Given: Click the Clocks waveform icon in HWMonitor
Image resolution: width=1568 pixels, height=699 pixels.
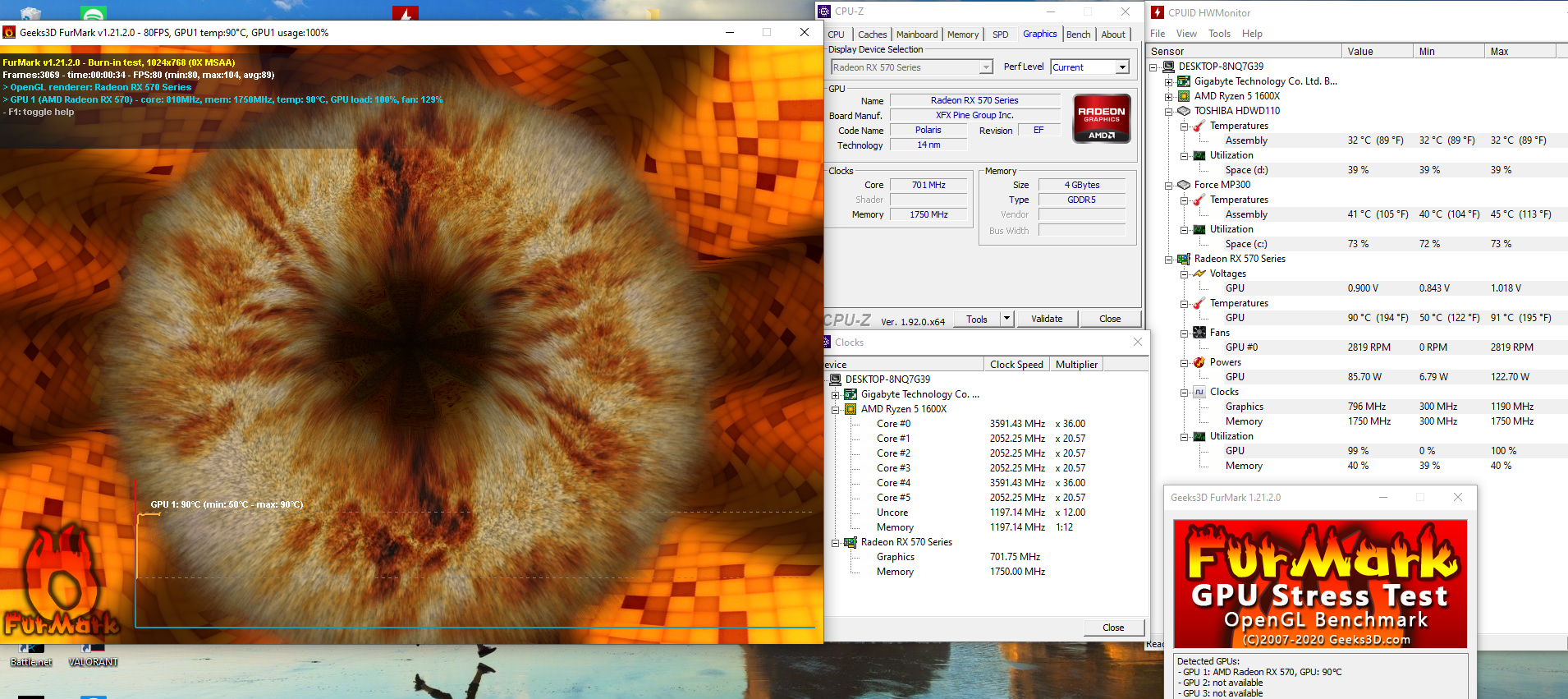Looking at the screenshot, I should click(x=1199, y=392).
